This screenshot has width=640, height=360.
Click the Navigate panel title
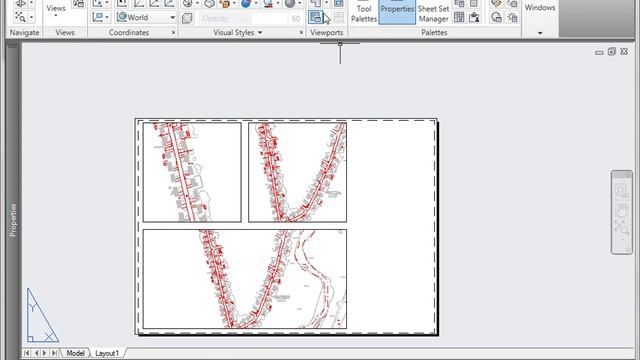[24, 32]
